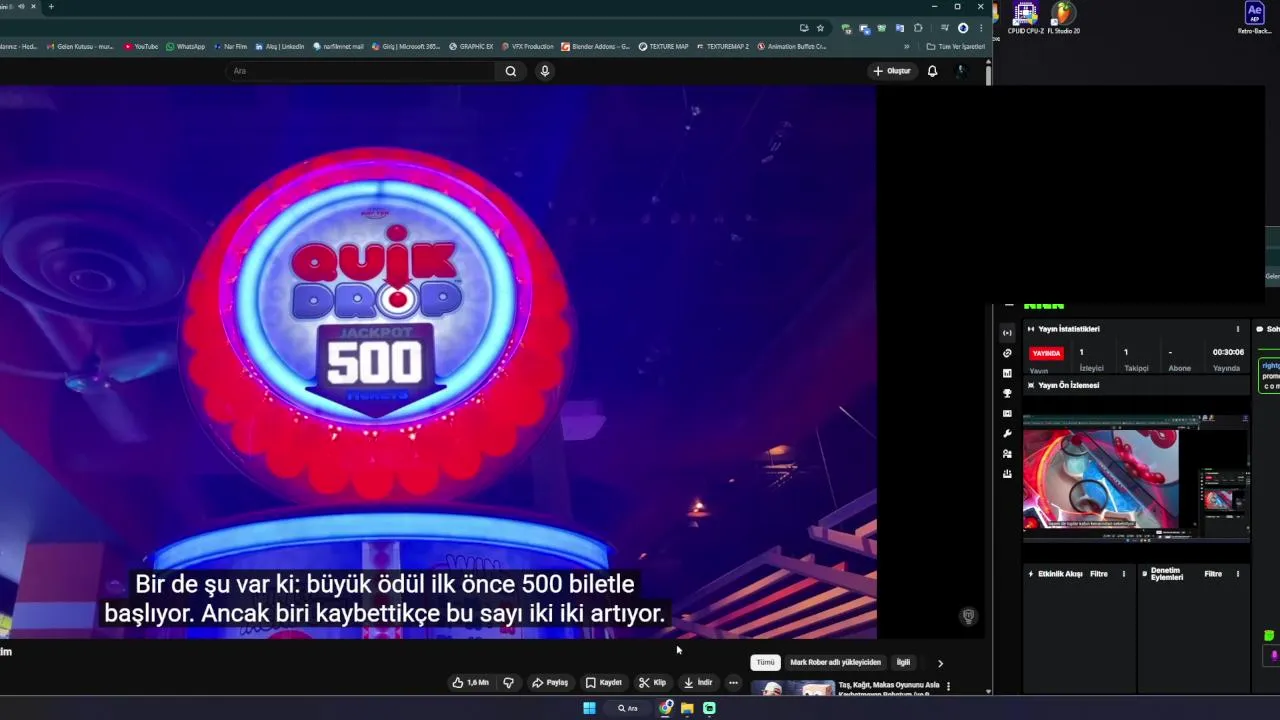Click the YouTube search input field
Image resolution: width=1280 pixels, height=720 pixels.
[x=360, y=71]
